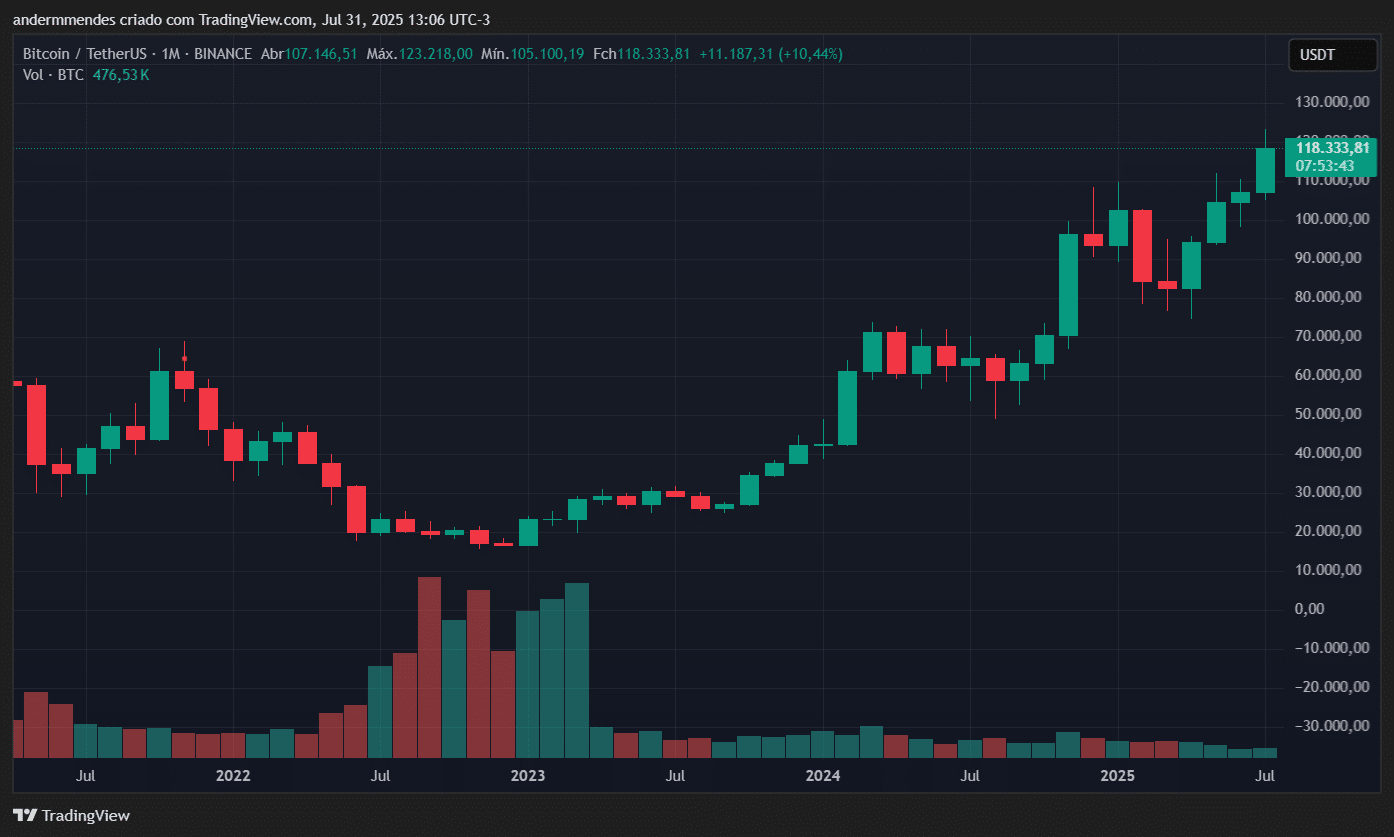The width and height of the screenshot is (1394, 837).
Task: Click the candle countdown 07:53:43
Action: click(1325, 166)
